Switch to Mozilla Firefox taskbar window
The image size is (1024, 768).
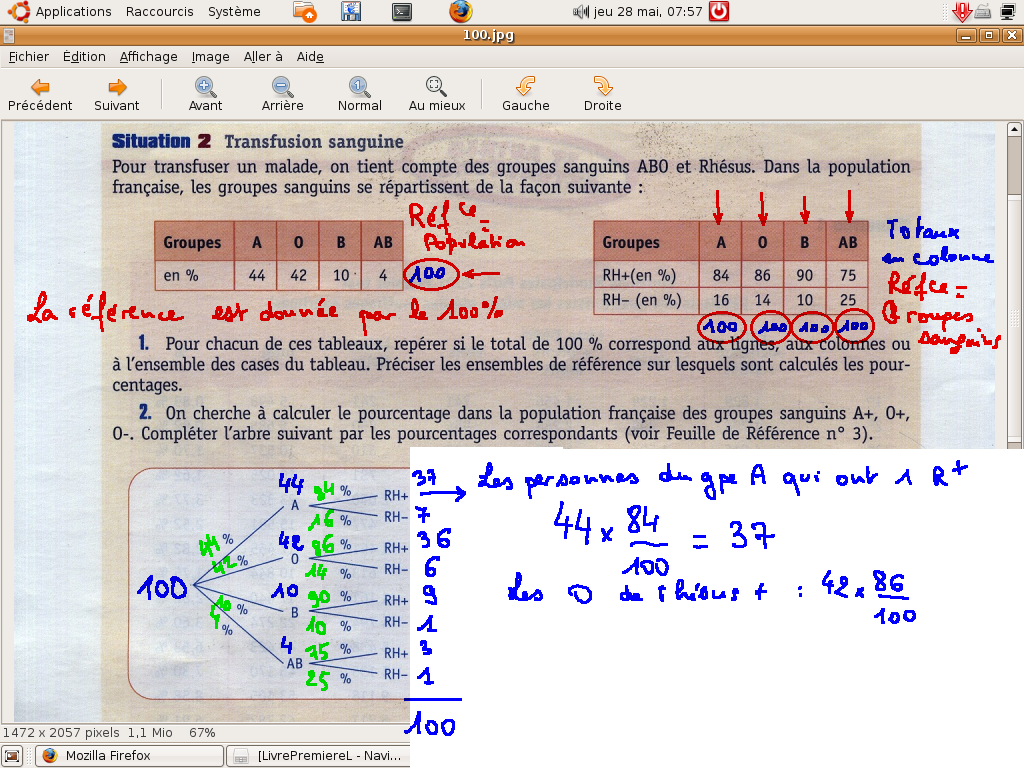pyautogui.click(x=128, y=756)
